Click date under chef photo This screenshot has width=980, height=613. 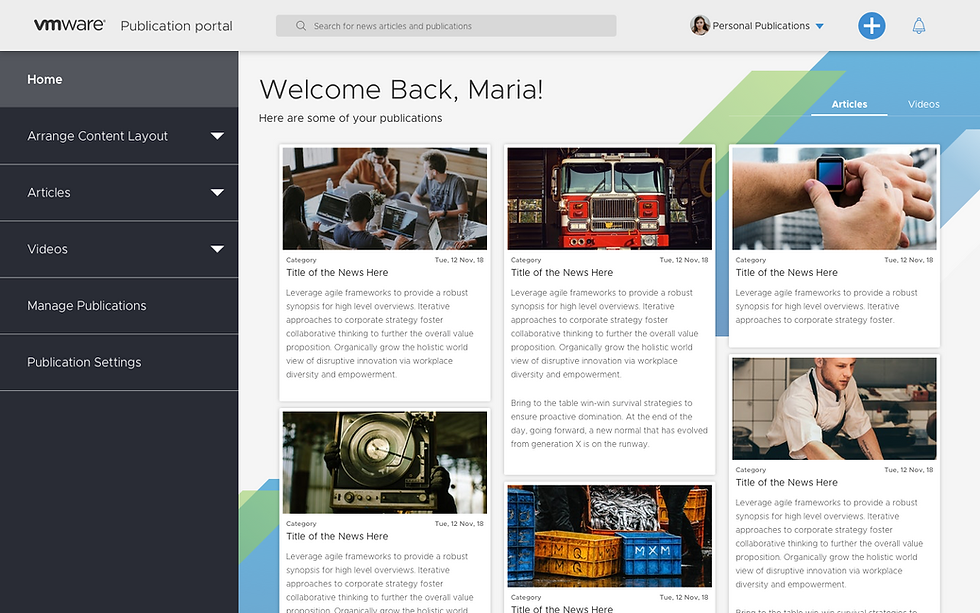(x=908, y=470)
